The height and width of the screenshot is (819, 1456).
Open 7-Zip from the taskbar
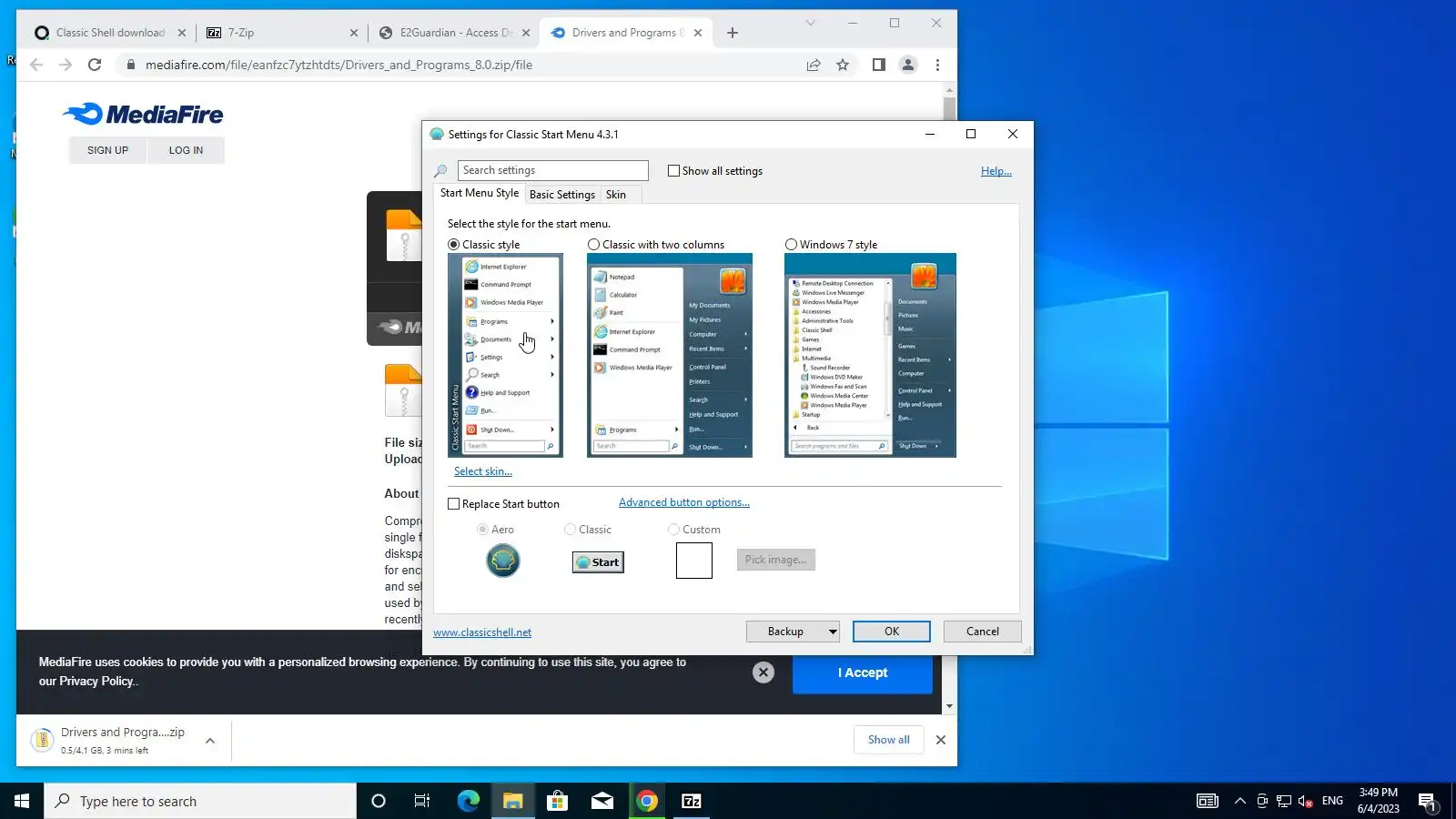pos(692,801)
